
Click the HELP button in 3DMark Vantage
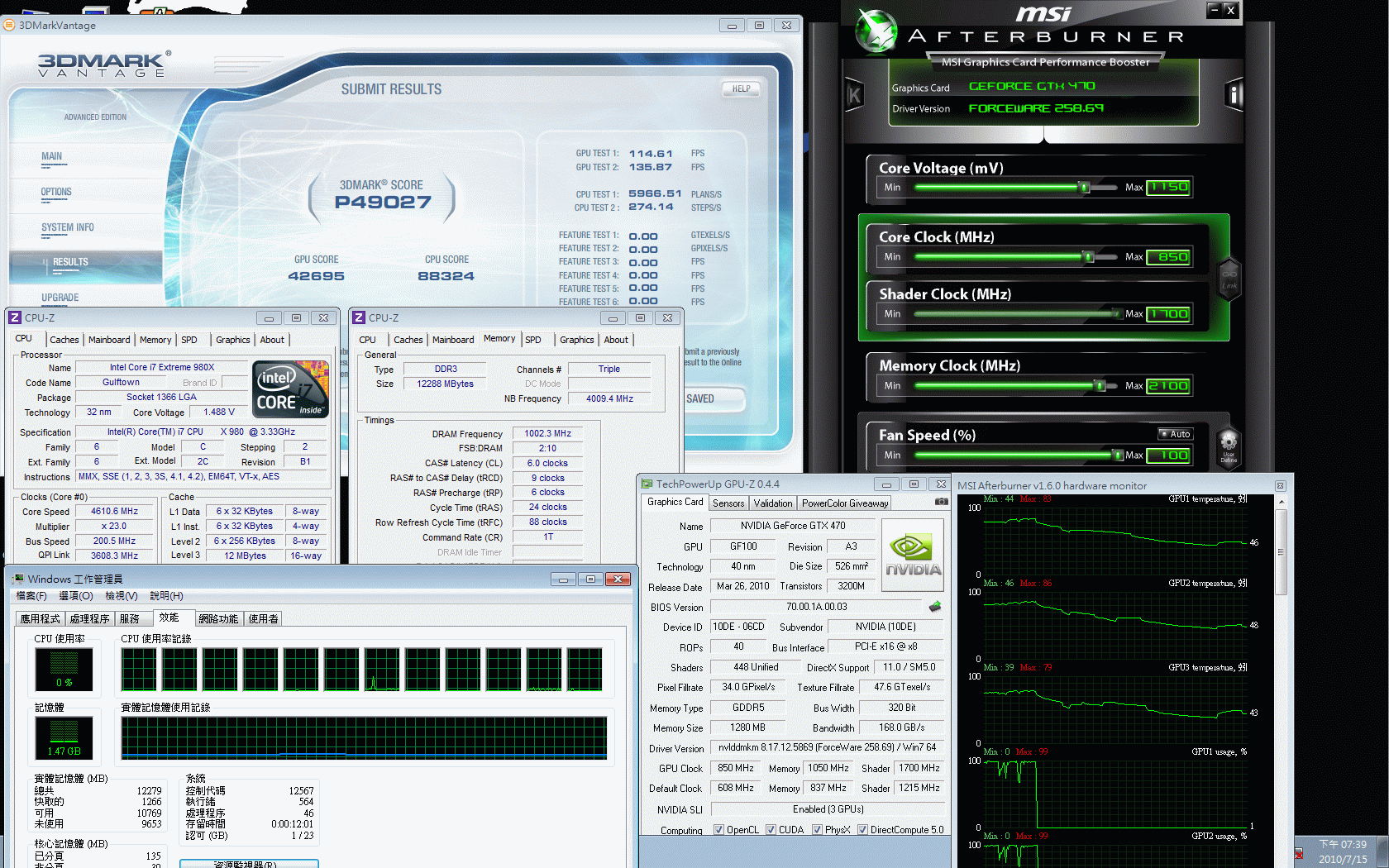point(741,89)
